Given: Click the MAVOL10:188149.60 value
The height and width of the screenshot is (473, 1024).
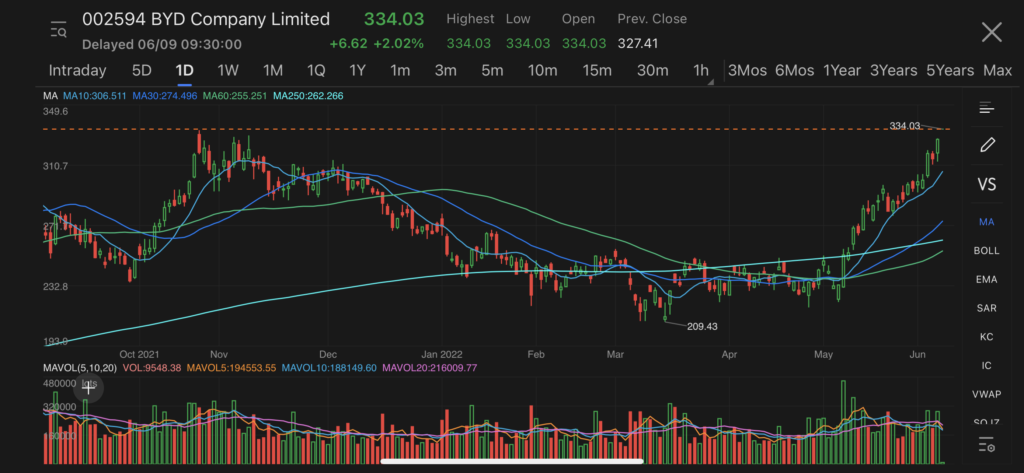Looking at the screenshot, I should coord(329,368).
